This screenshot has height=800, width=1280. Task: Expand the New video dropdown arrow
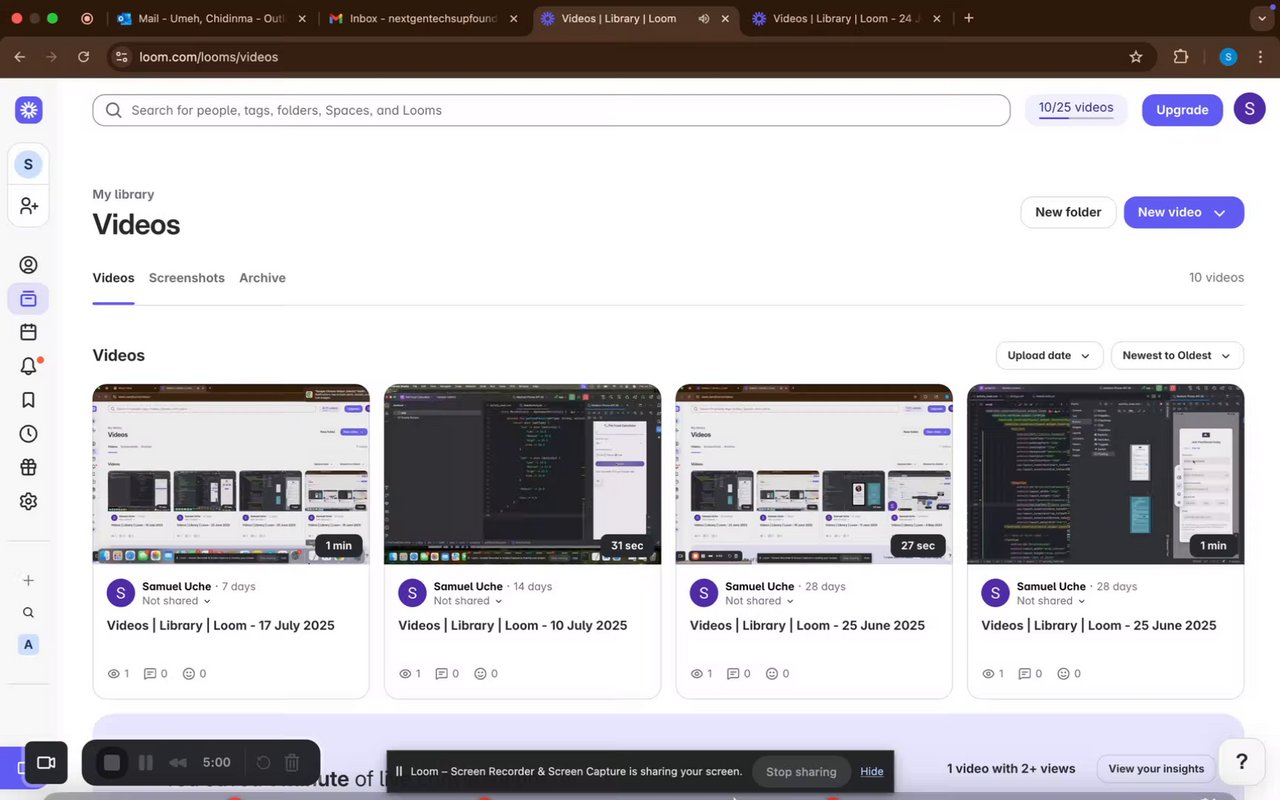pos(1220,212)
